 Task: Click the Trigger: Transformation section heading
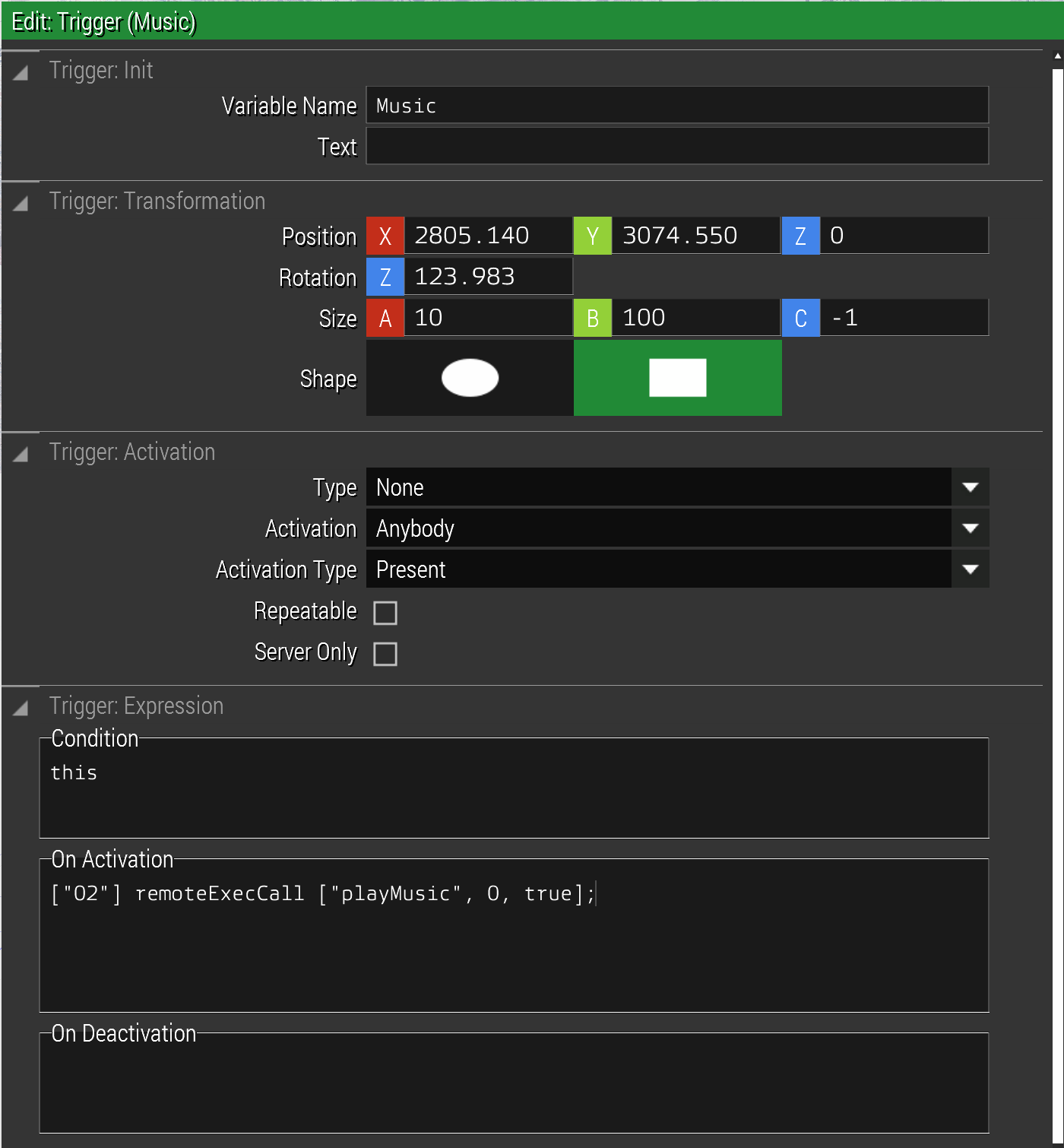click(157, 201)
